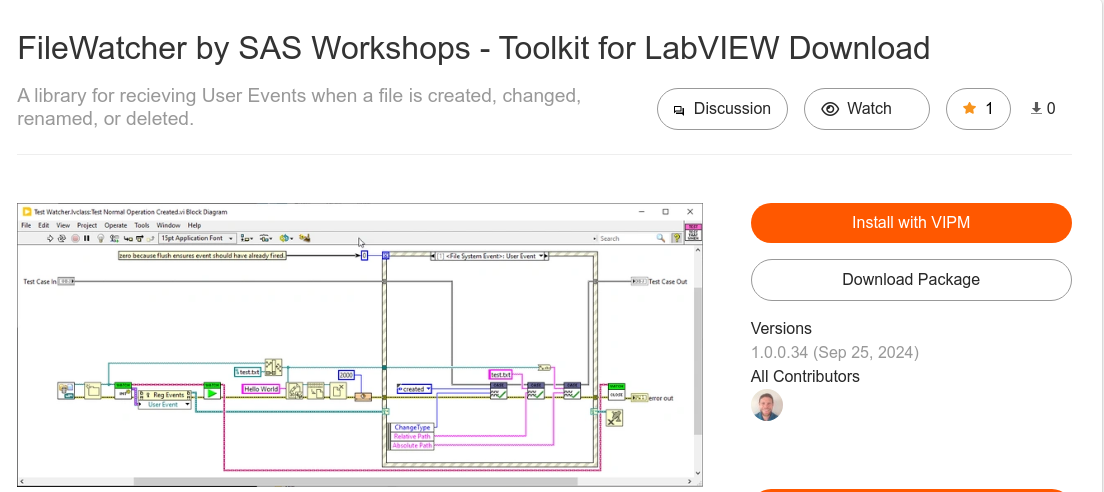The height and width of the screenshot is (492, 1104).
Task: Click the yellow Context Help question icon
Action: (677, 238)
